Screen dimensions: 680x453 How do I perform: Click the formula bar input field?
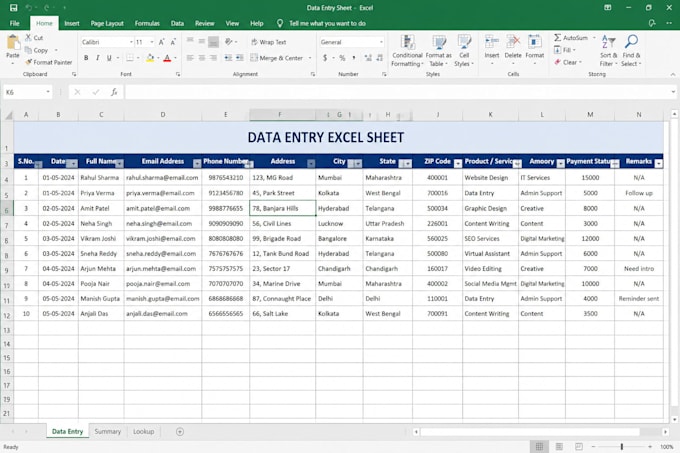[398, 92]
